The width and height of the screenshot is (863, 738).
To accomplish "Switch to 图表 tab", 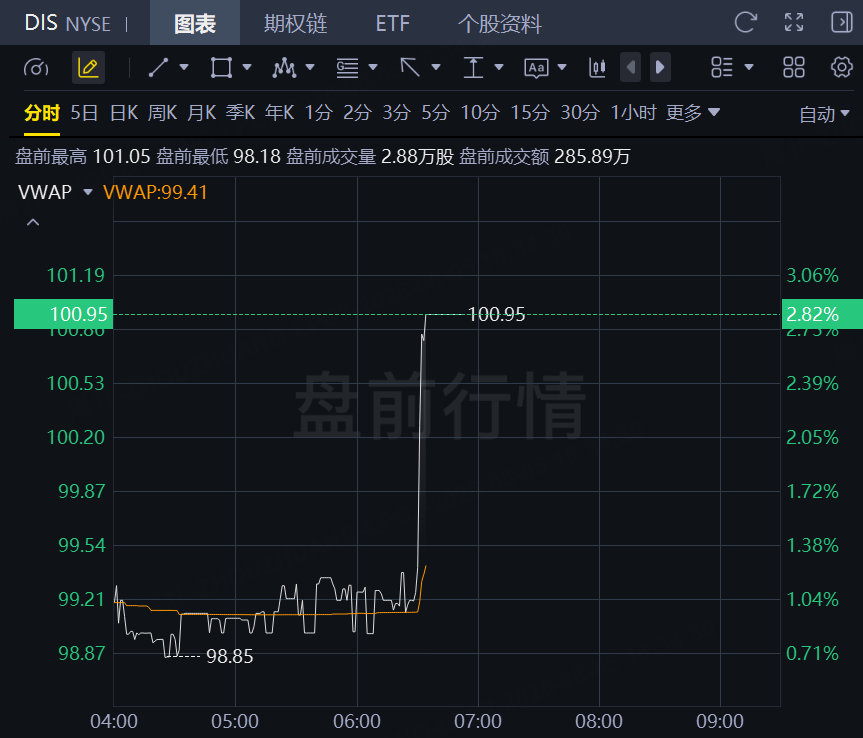I will coord(195,23).
